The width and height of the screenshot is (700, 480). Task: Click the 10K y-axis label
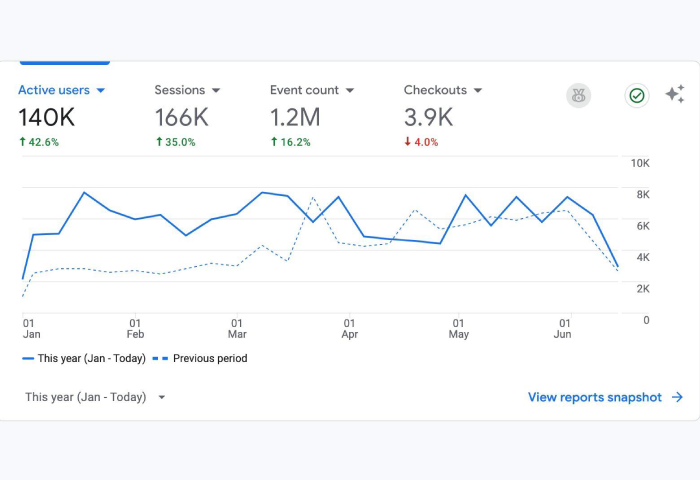pos(640,163)
